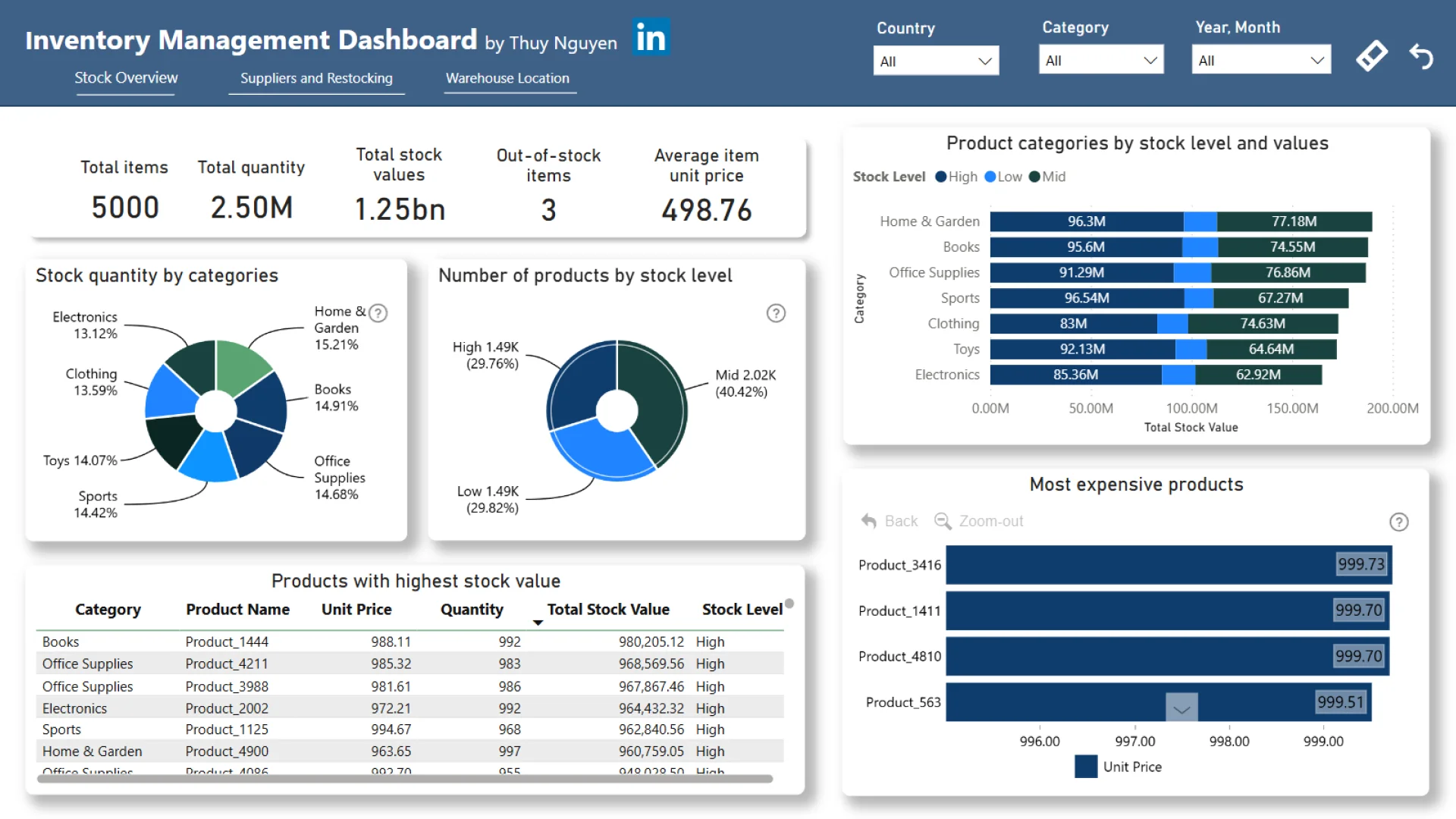Click the Back arrow drill icon
Screen dimensions: 1456x819
coord(869,521)
